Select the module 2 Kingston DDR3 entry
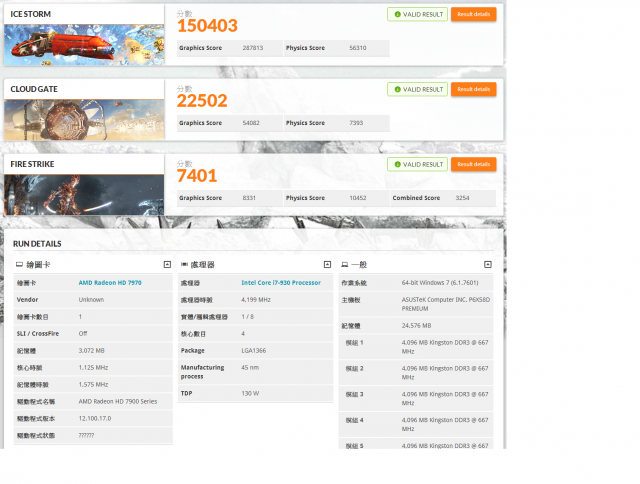 pyautogui.click(x=445, y=373)
